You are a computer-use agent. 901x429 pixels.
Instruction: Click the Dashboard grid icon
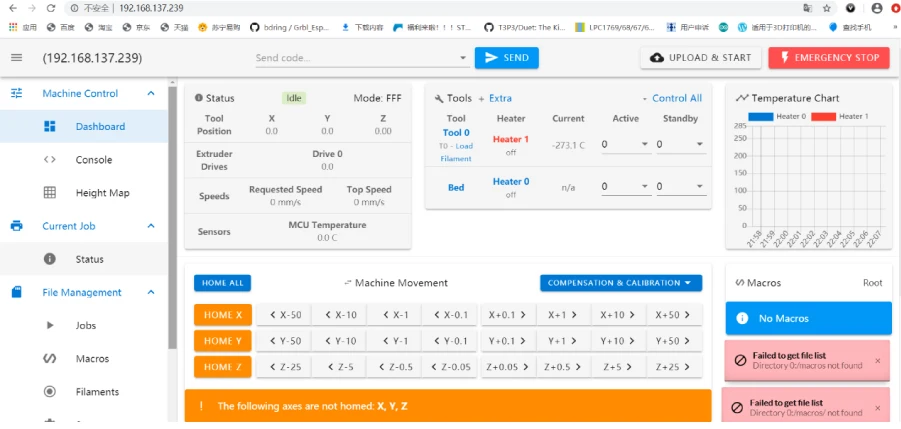50,126
